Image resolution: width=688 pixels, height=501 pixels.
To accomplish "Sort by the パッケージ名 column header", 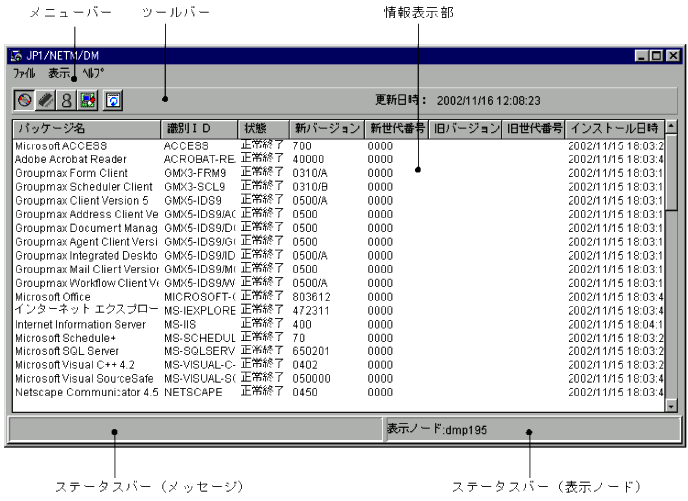I will tap(87, 129).
